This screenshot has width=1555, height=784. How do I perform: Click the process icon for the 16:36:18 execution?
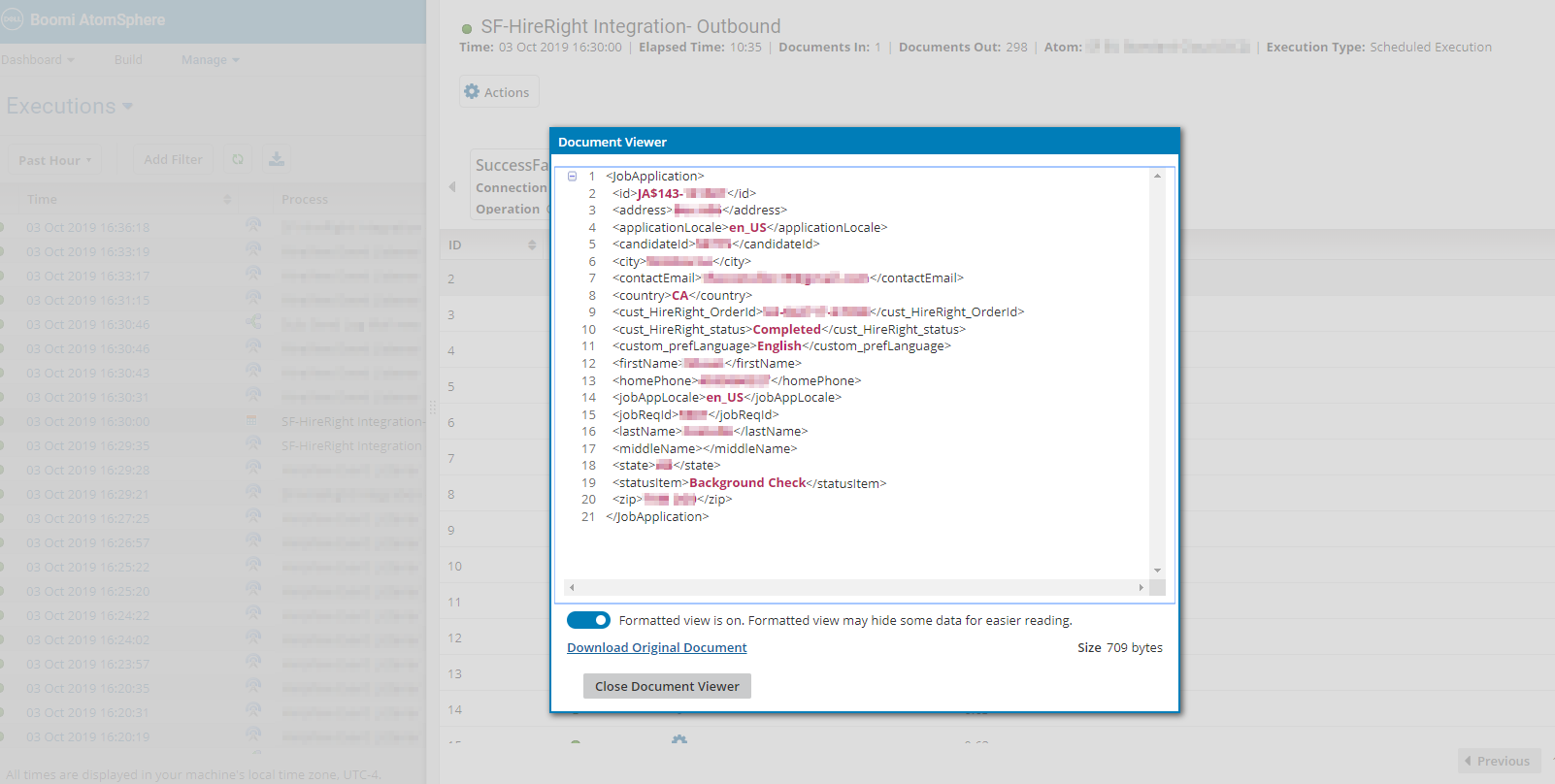(253, 225)
